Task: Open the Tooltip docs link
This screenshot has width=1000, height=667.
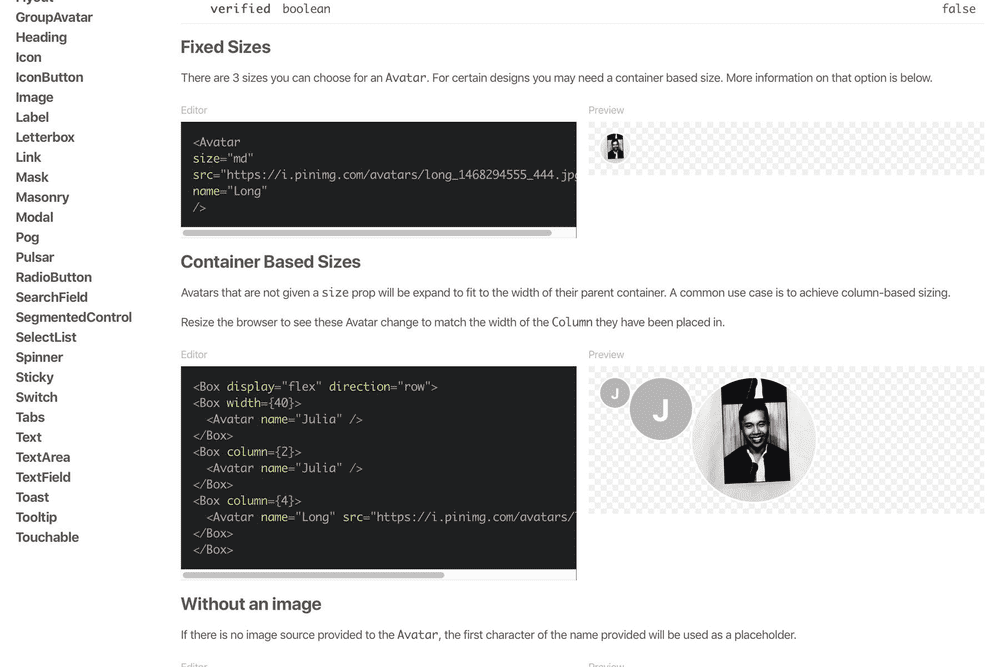Action: click(36, 517)
